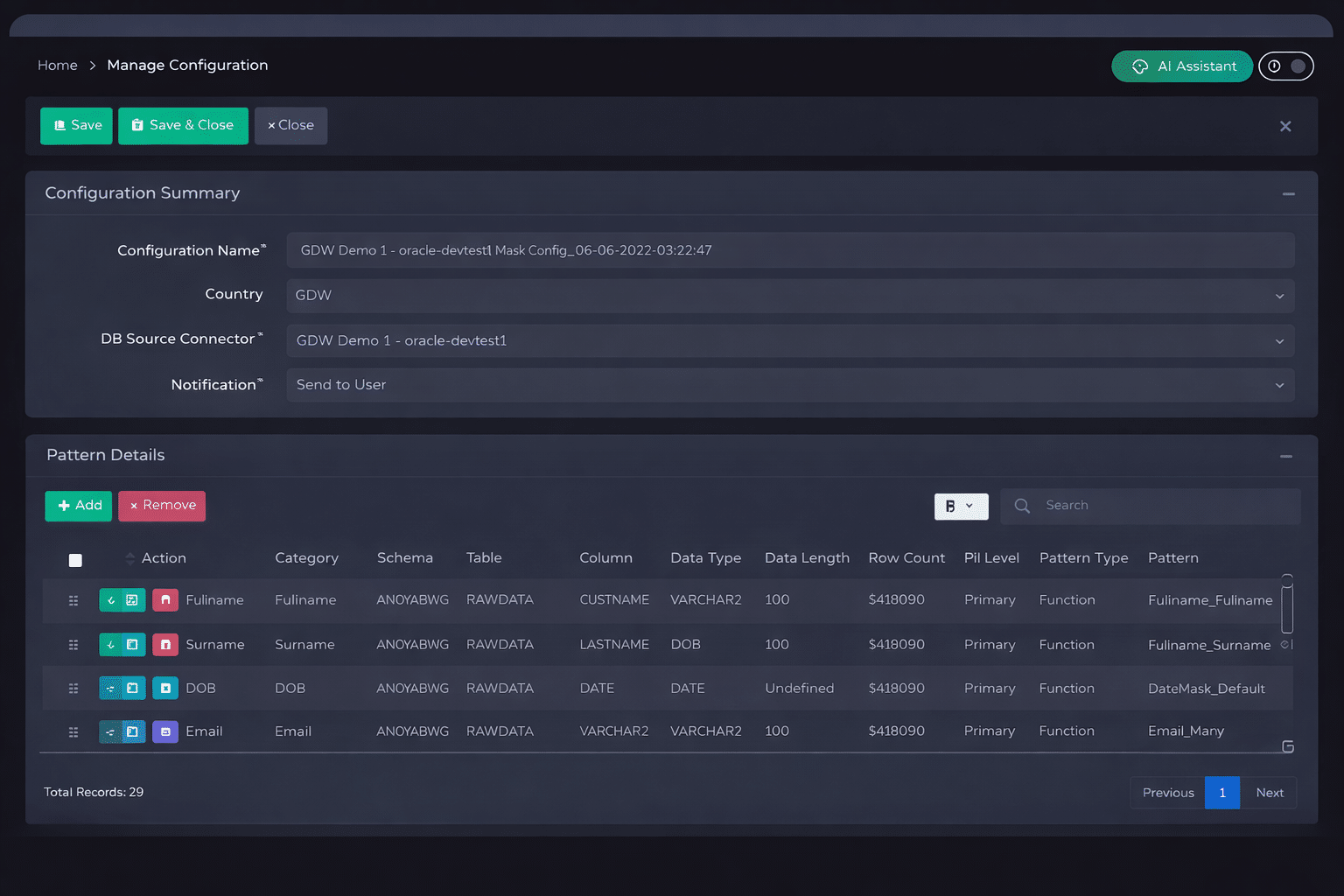Click the red icon in the Surname row
Screen dimensions: 1344x896
pyautogui.click(x=164, y=645)
